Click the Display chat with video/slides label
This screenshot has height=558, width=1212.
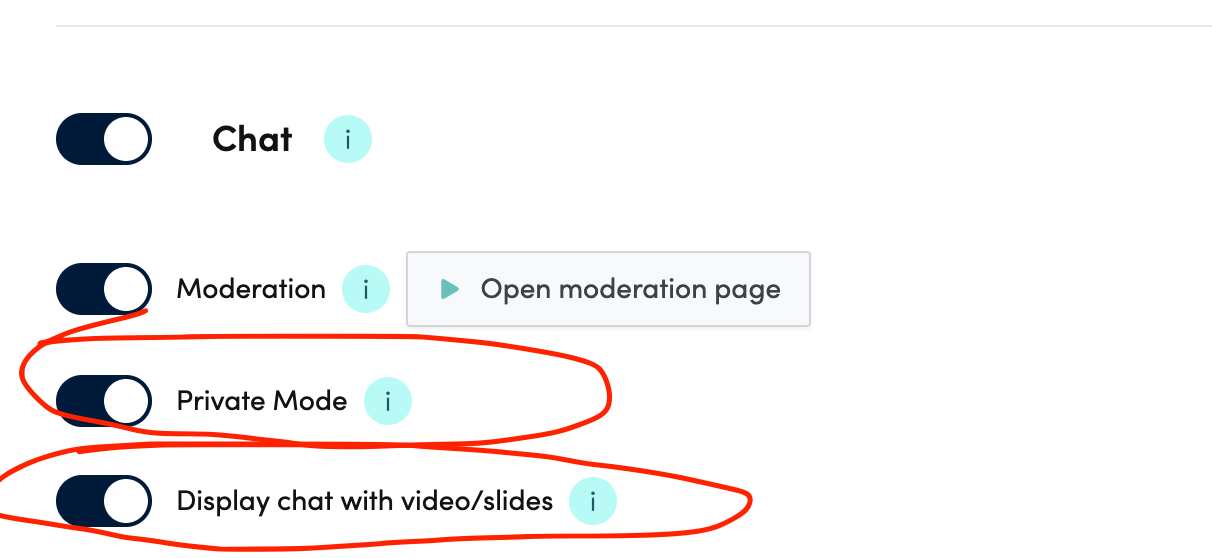365,500
